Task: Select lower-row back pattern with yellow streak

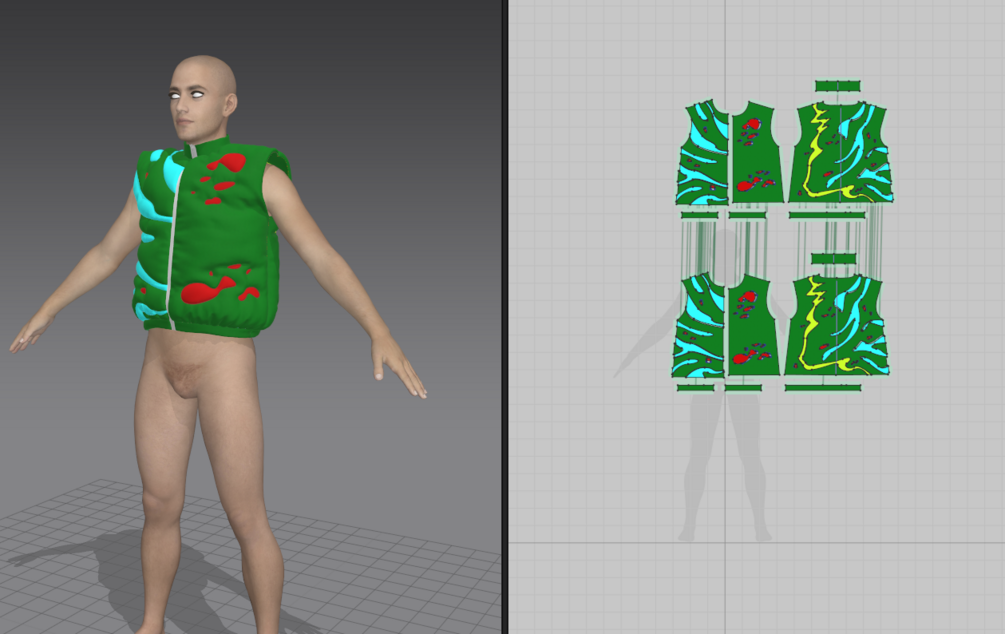Action: (x=837, y=325)
